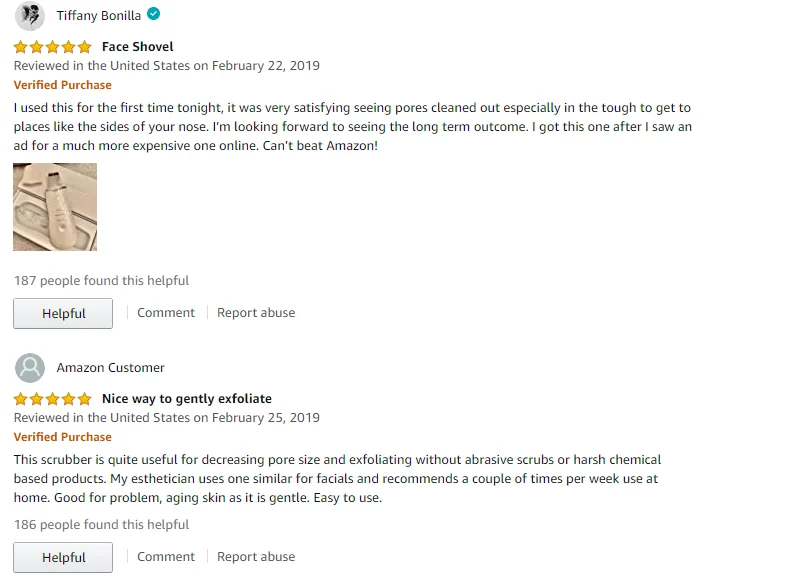
Task: Click star rating of the gently exfoliate review
Action: (x=53, y=399)
